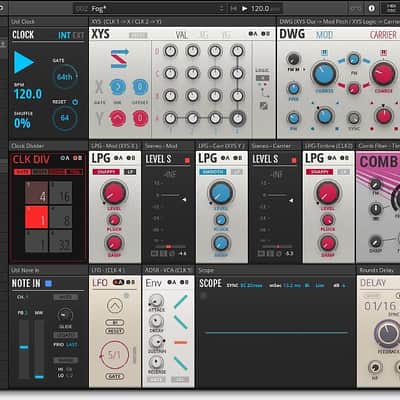Open the Clock reset 64 selector
Image resolution: width=400 pixels, height=400 pixels.
tap(65, 118)
